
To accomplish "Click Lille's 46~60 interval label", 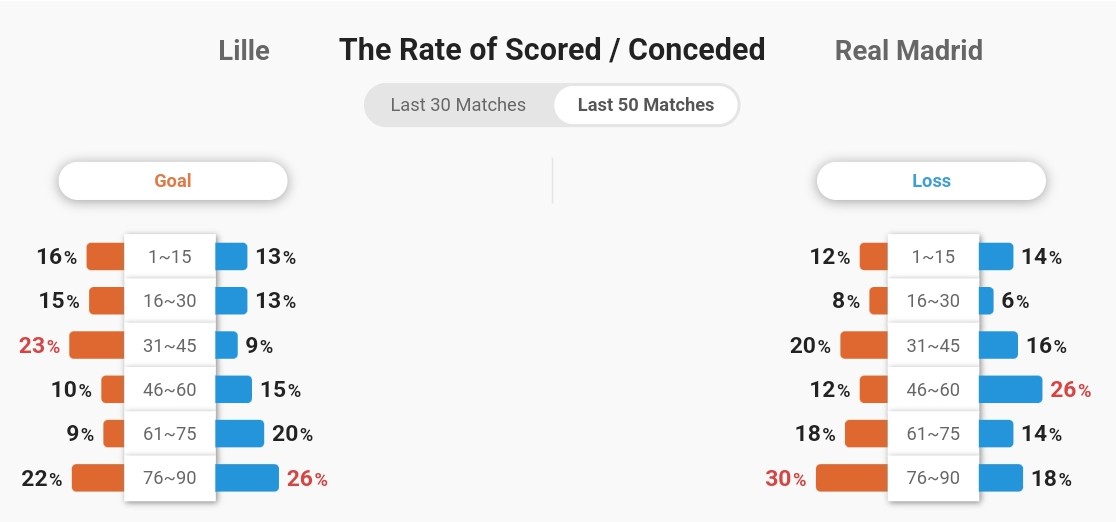I will pyautogui.click(x=170, y=390).
